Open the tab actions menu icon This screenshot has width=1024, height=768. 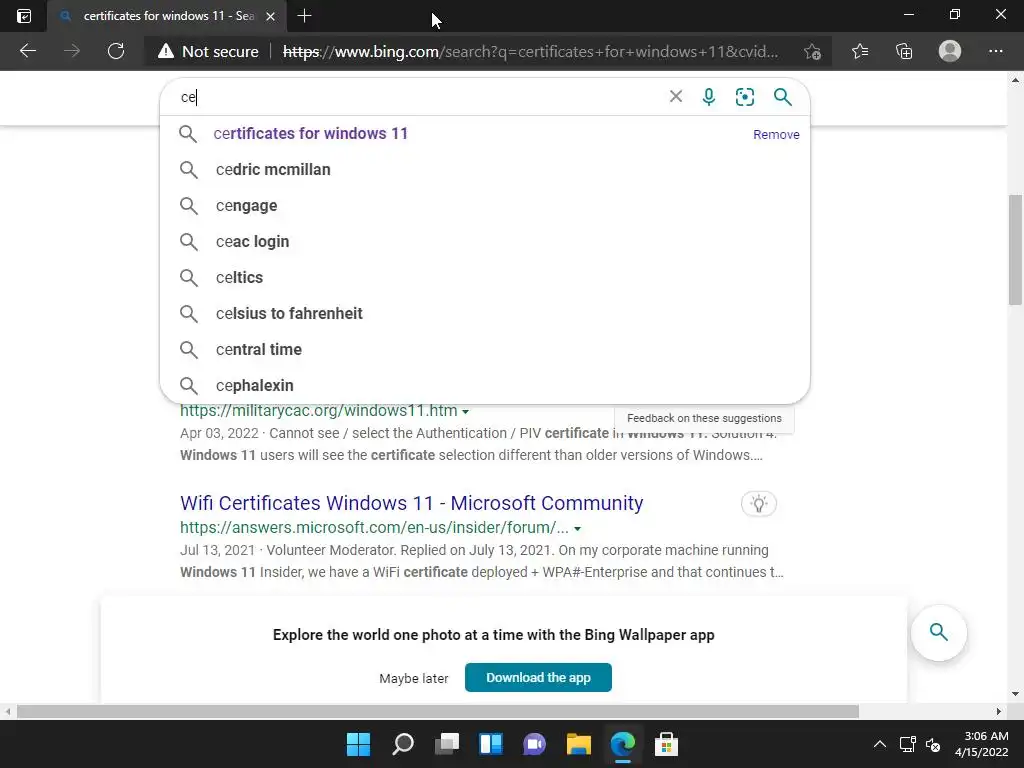tap(24, 16)
